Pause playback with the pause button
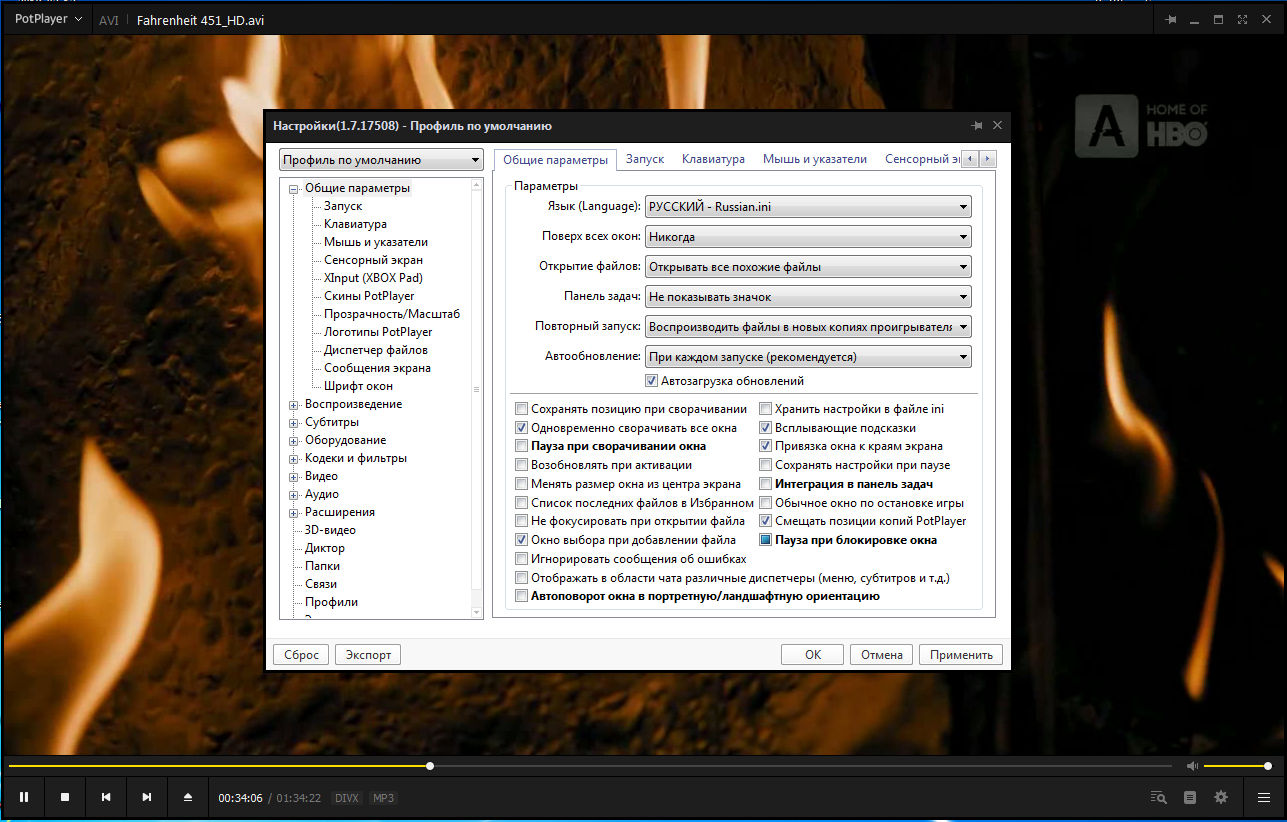 pos(24,797)
